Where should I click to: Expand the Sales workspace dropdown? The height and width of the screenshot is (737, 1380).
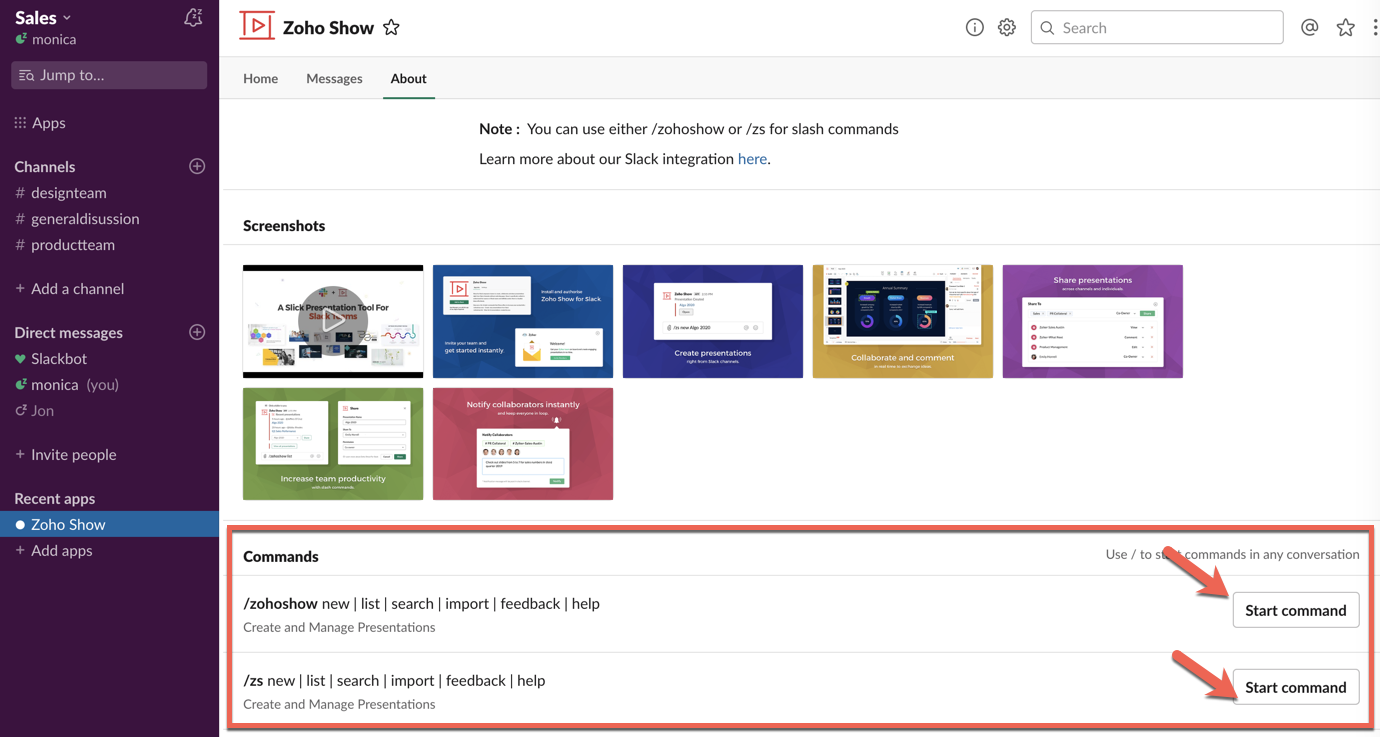point(44,17)
